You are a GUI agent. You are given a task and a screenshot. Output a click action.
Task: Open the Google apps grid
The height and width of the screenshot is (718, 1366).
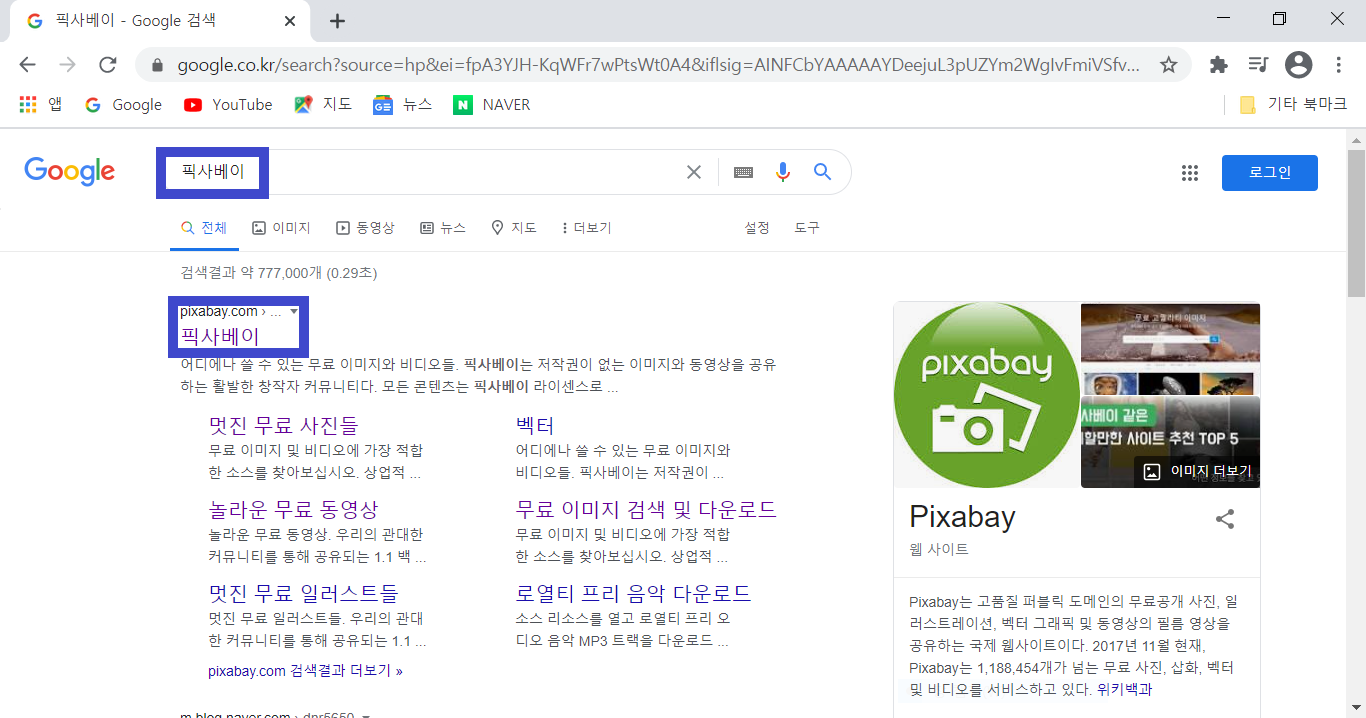pos(1189,173)
